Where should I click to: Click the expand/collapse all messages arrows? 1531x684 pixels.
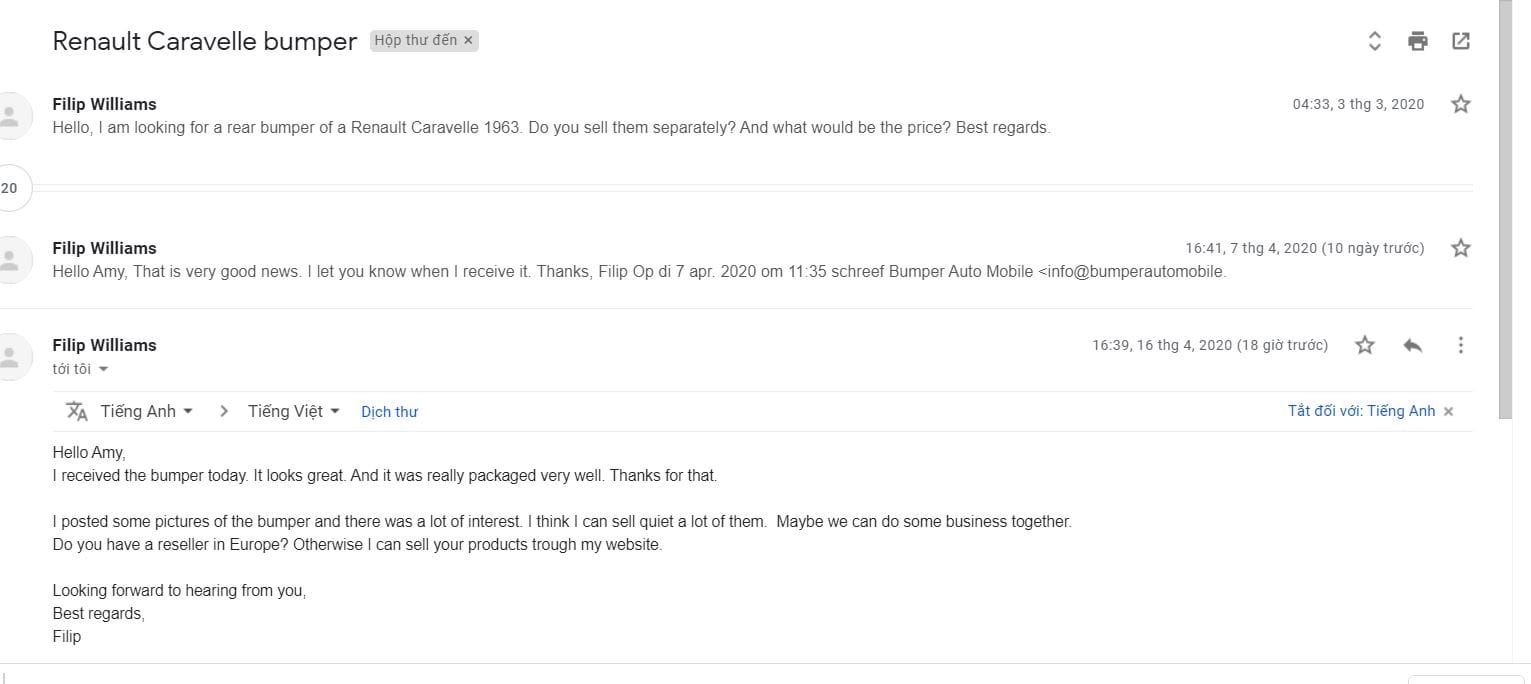1374,41
